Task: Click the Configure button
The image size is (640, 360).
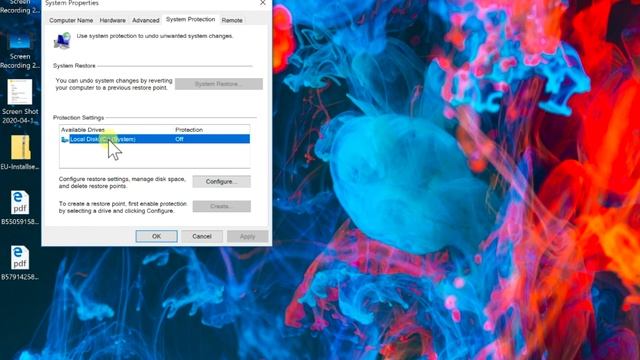Action: click(x=221, y=181)
